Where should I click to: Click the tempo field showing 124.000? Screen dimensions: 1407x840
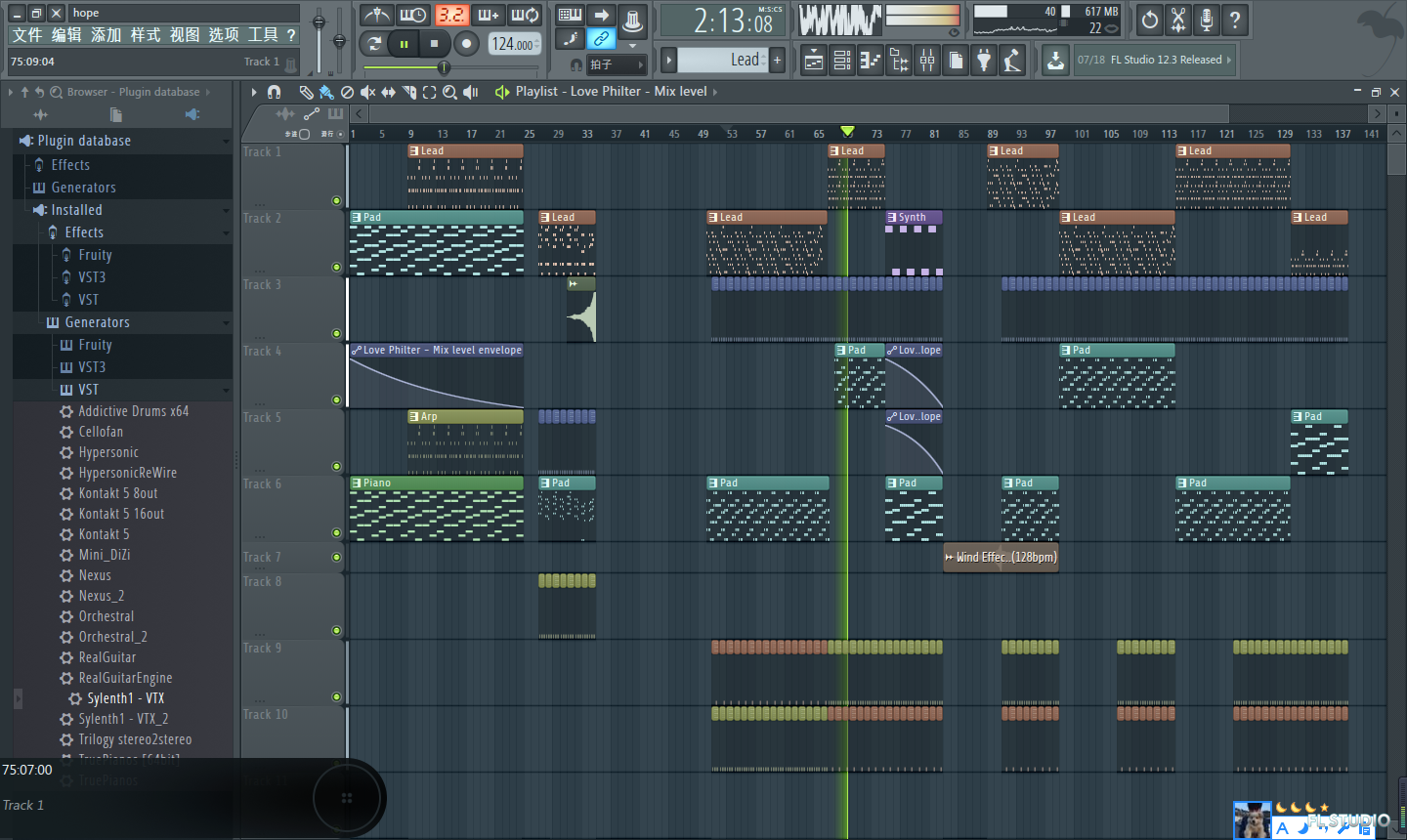point(514,44)
